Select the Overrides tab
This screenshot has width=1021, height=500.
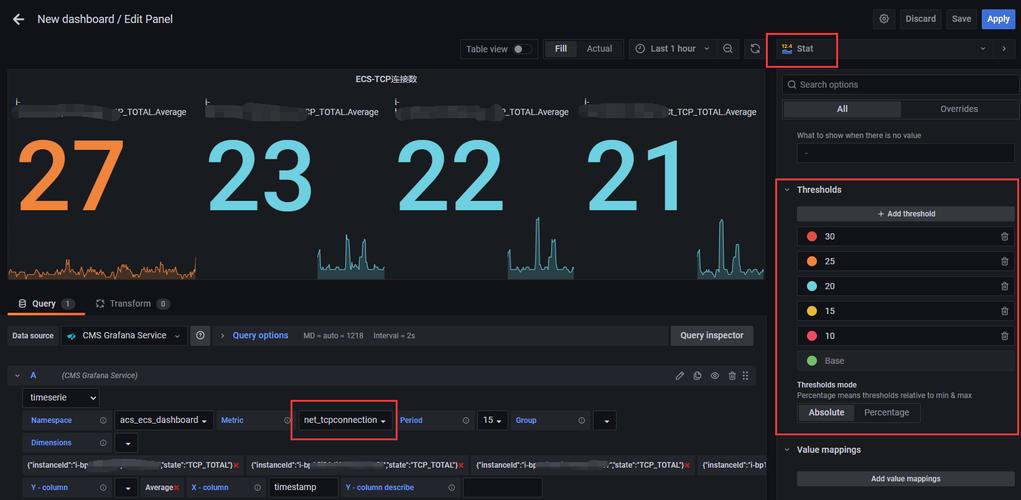click(x=959, y=109)
